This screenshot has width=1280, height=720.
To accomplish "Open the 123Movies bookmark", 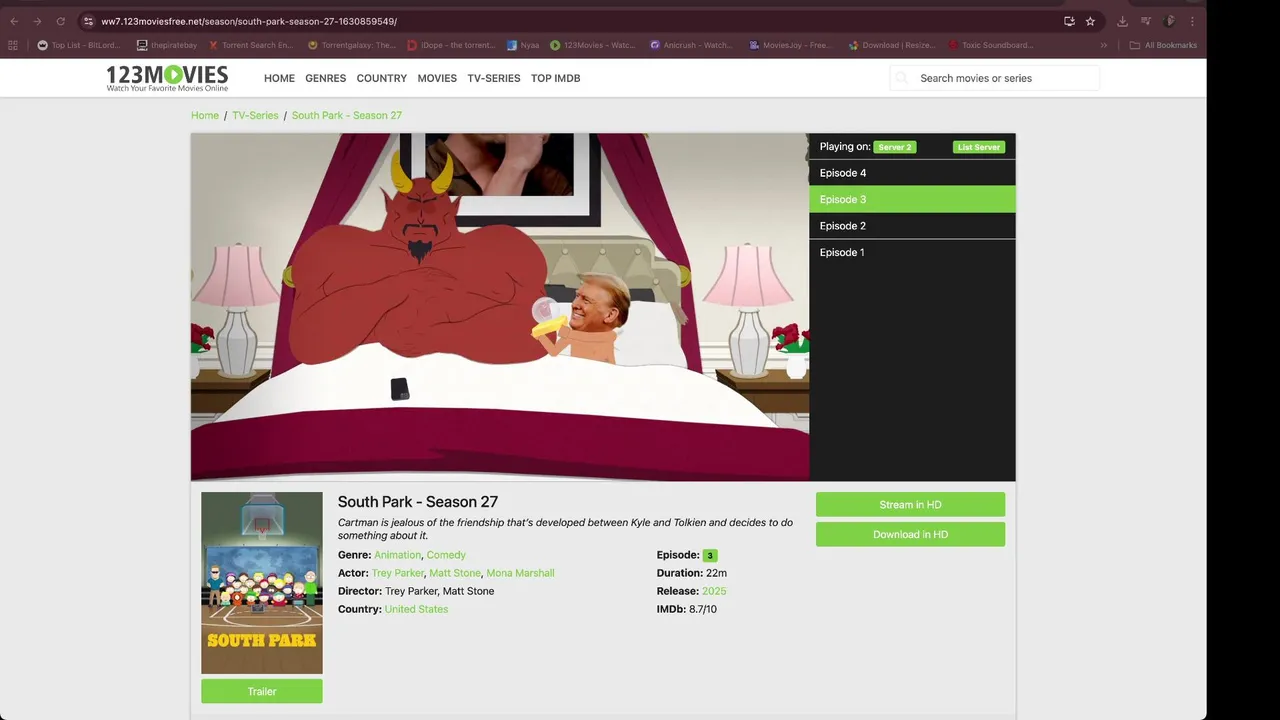I will (x=592, y=45).
